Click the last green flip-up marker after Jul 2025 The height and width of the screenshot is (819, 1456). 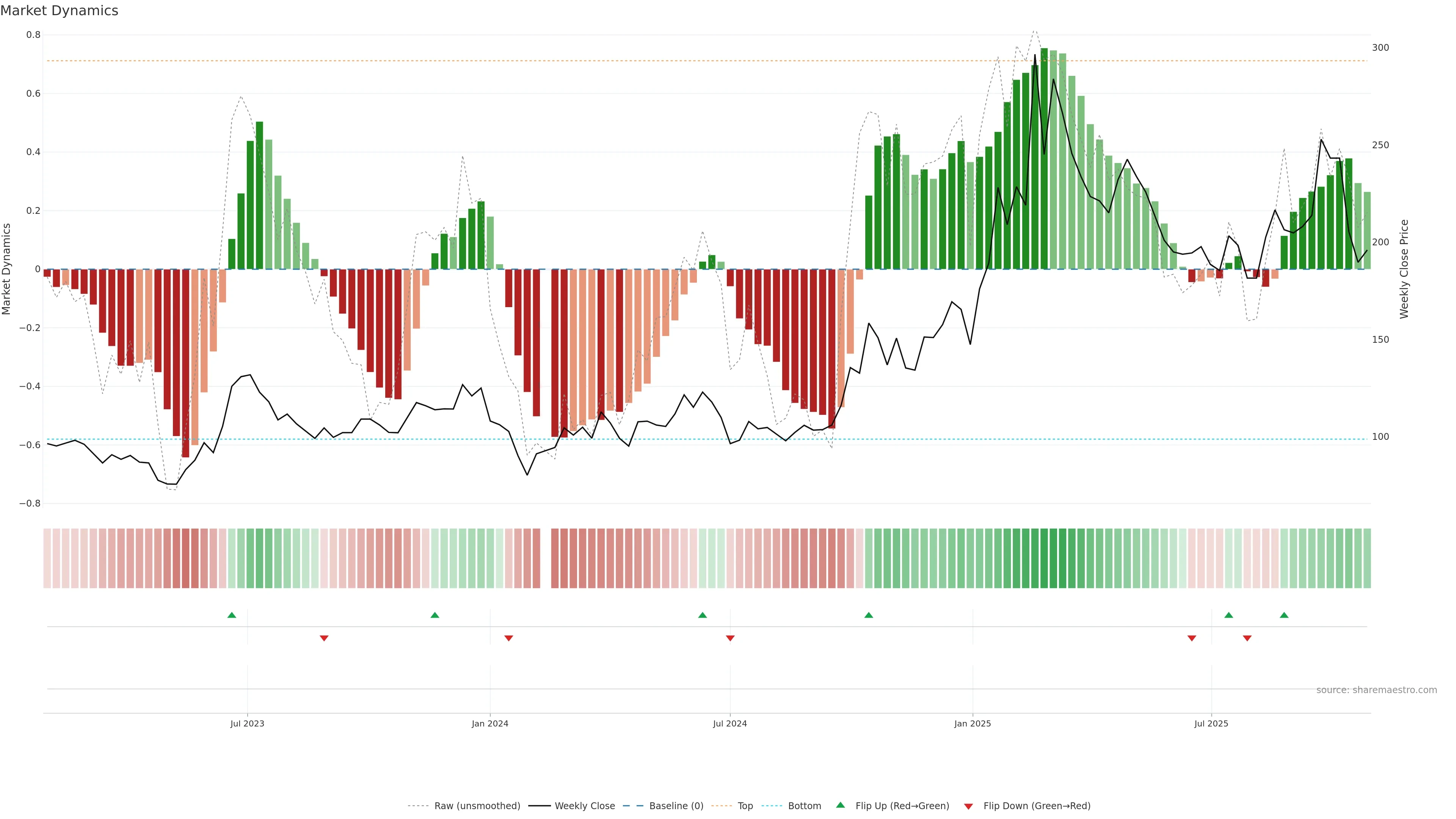pos(1284,615)
